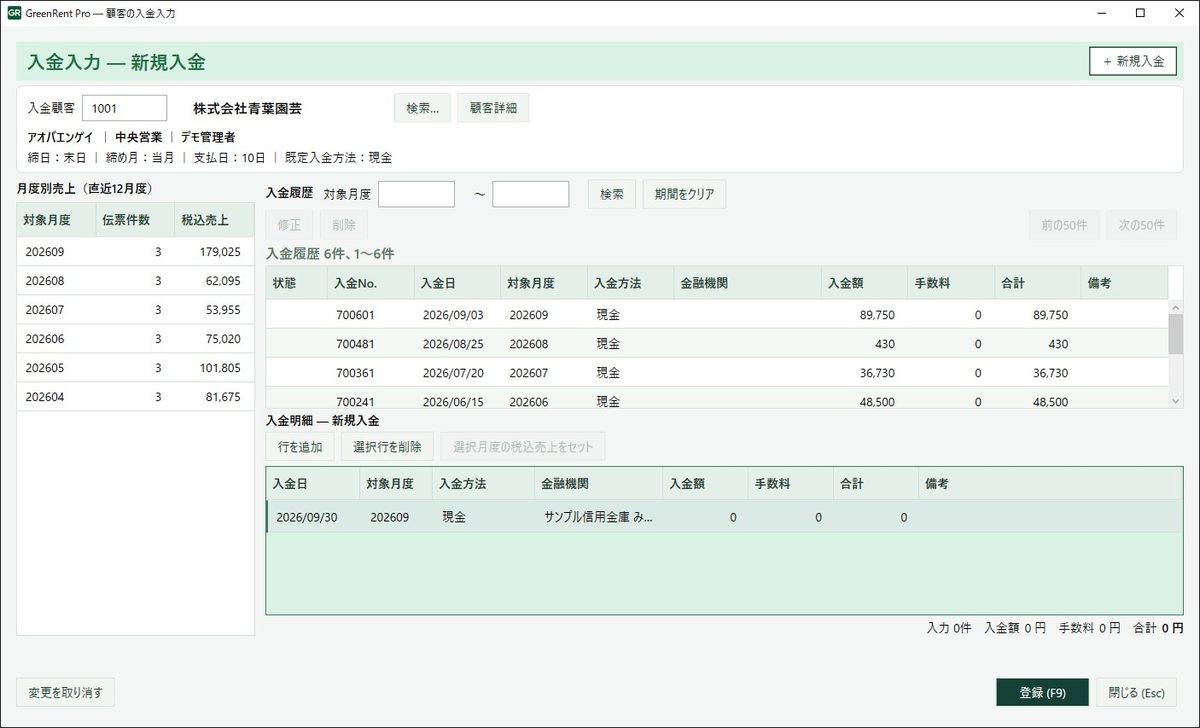The width and height of the screenshot is (1200, 728).
Task: Click 手数料 cell in the detail row
Action: click(x=790, y=517)
